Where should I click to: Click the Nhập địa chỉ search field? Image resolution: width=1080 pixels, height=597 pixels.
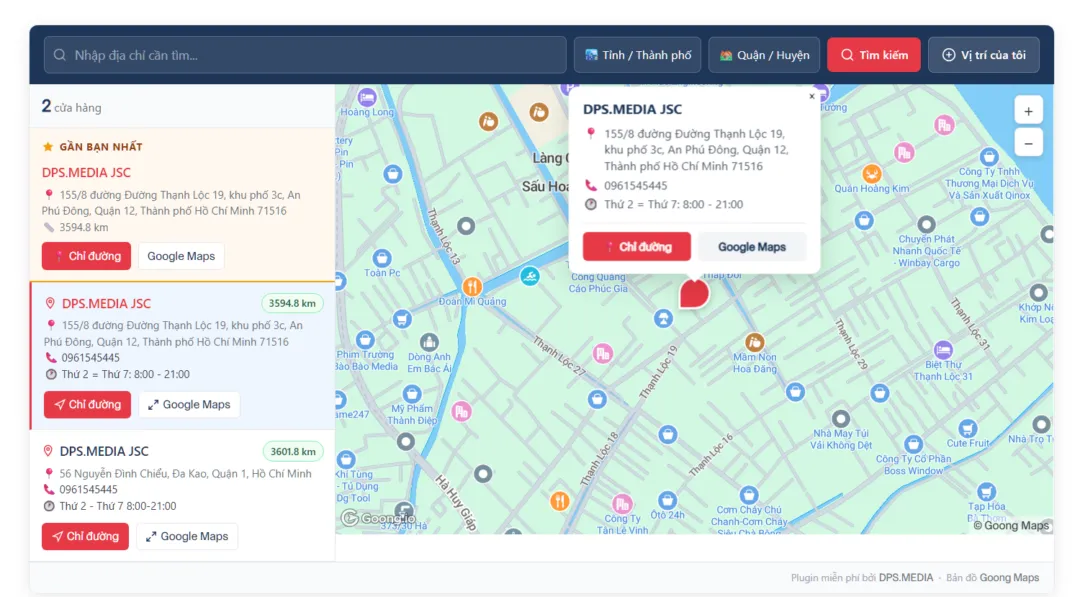(x=300, y=55)
